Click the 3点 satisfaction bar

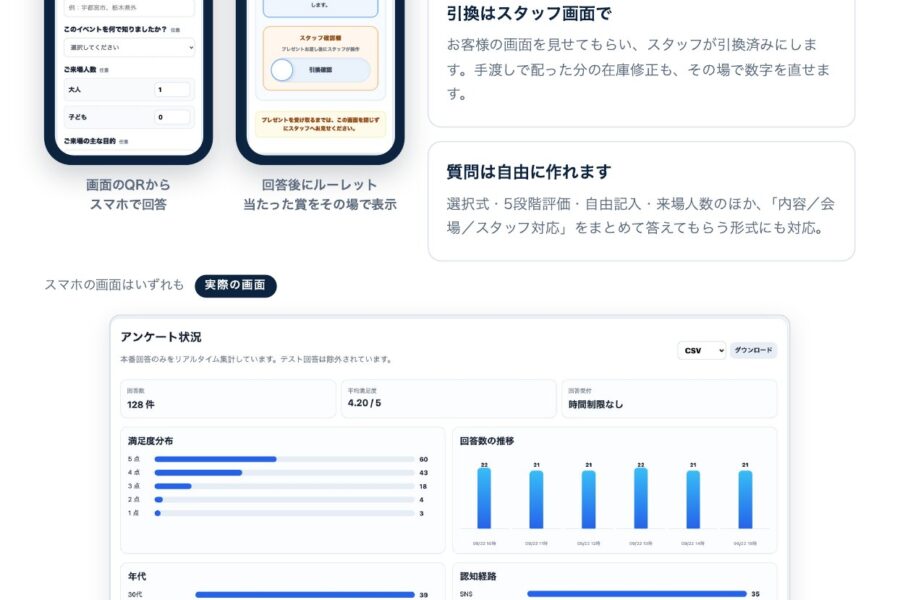point(284,486)
